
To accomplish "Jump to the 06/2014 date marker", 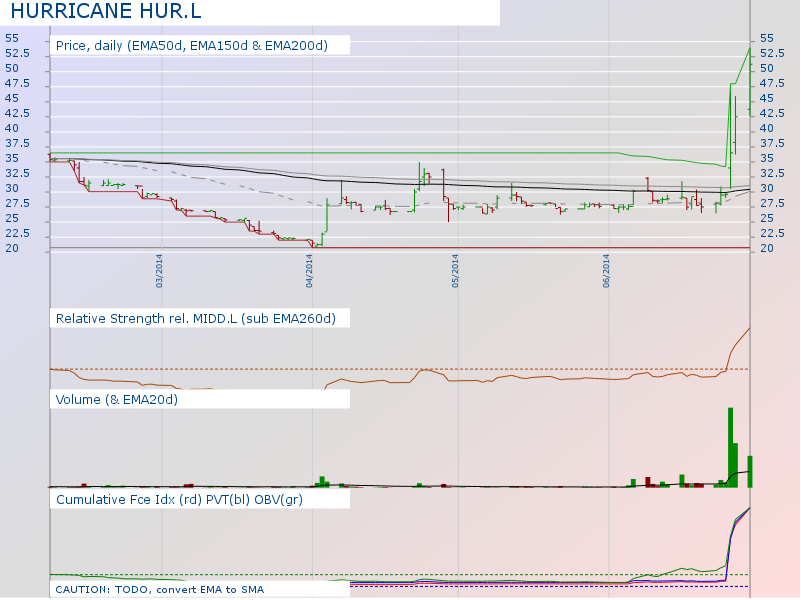I will (606, 272).
